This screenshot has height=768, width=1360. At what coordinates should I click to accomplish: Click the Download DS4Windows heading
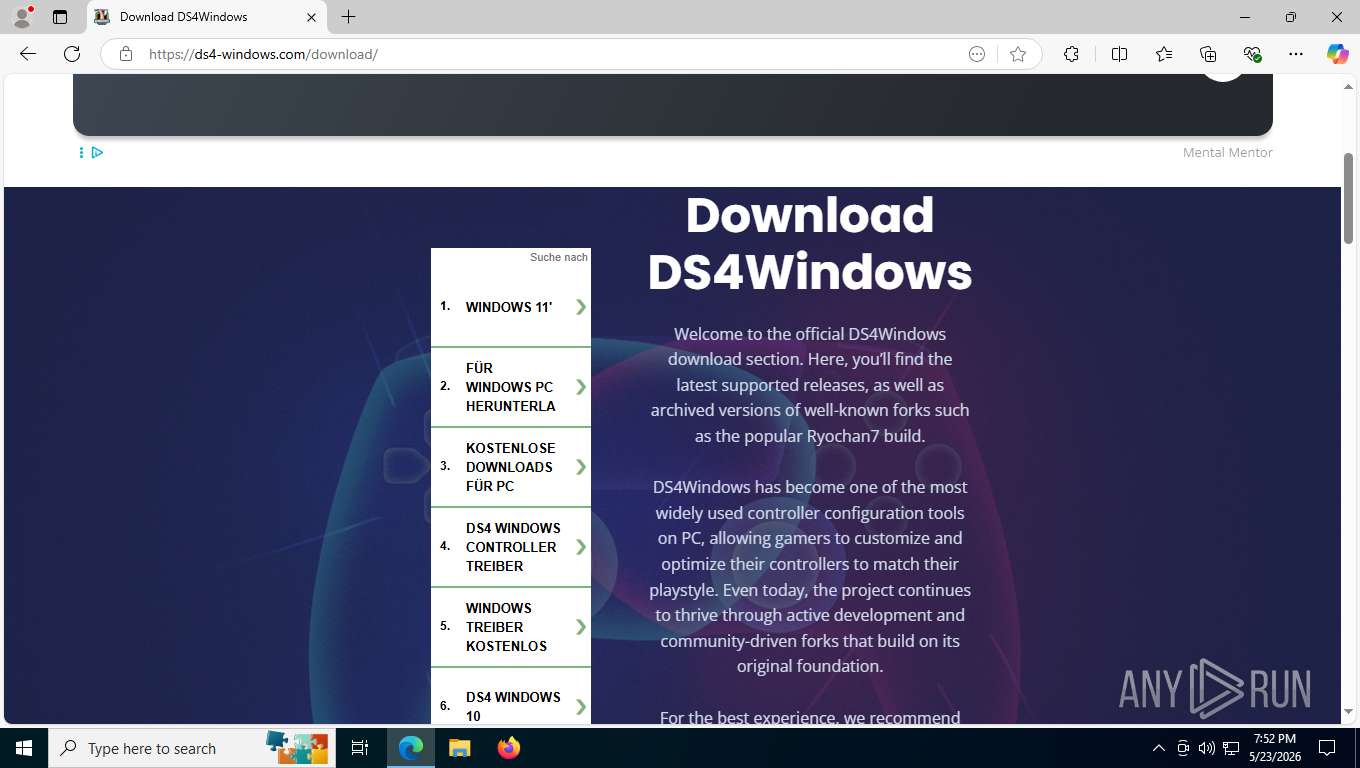[x=810, y=243]
